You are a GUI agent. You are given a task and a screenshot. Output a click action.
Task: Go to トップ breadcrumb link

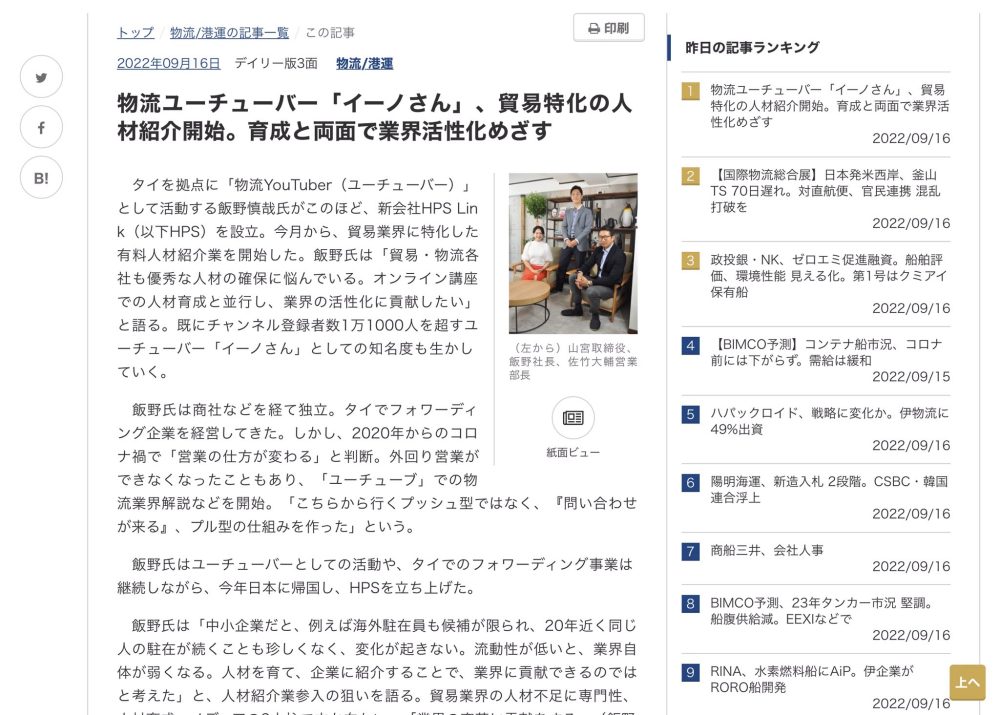click(x=135, y=33)
